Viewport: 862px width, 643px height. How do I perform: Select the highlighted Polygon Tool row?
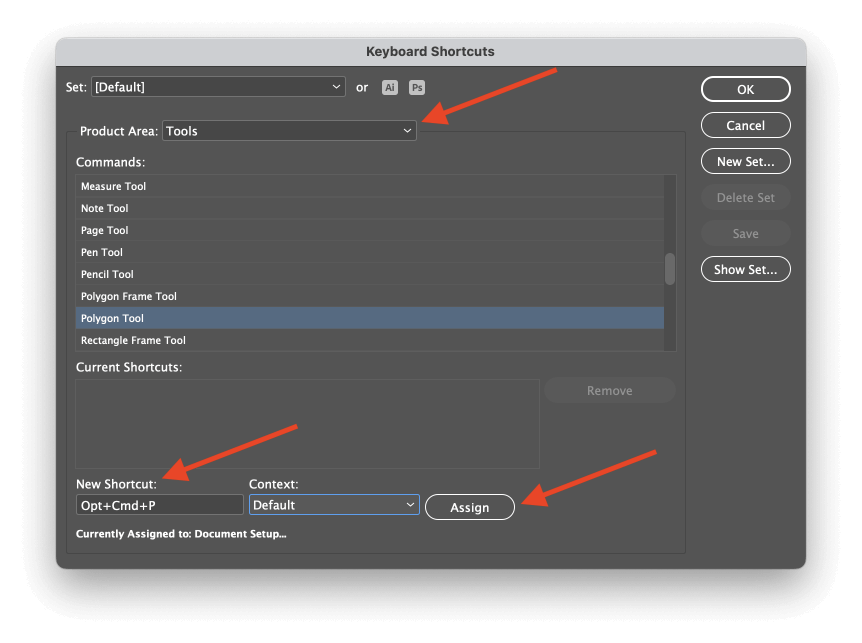(x=369, y=318)
